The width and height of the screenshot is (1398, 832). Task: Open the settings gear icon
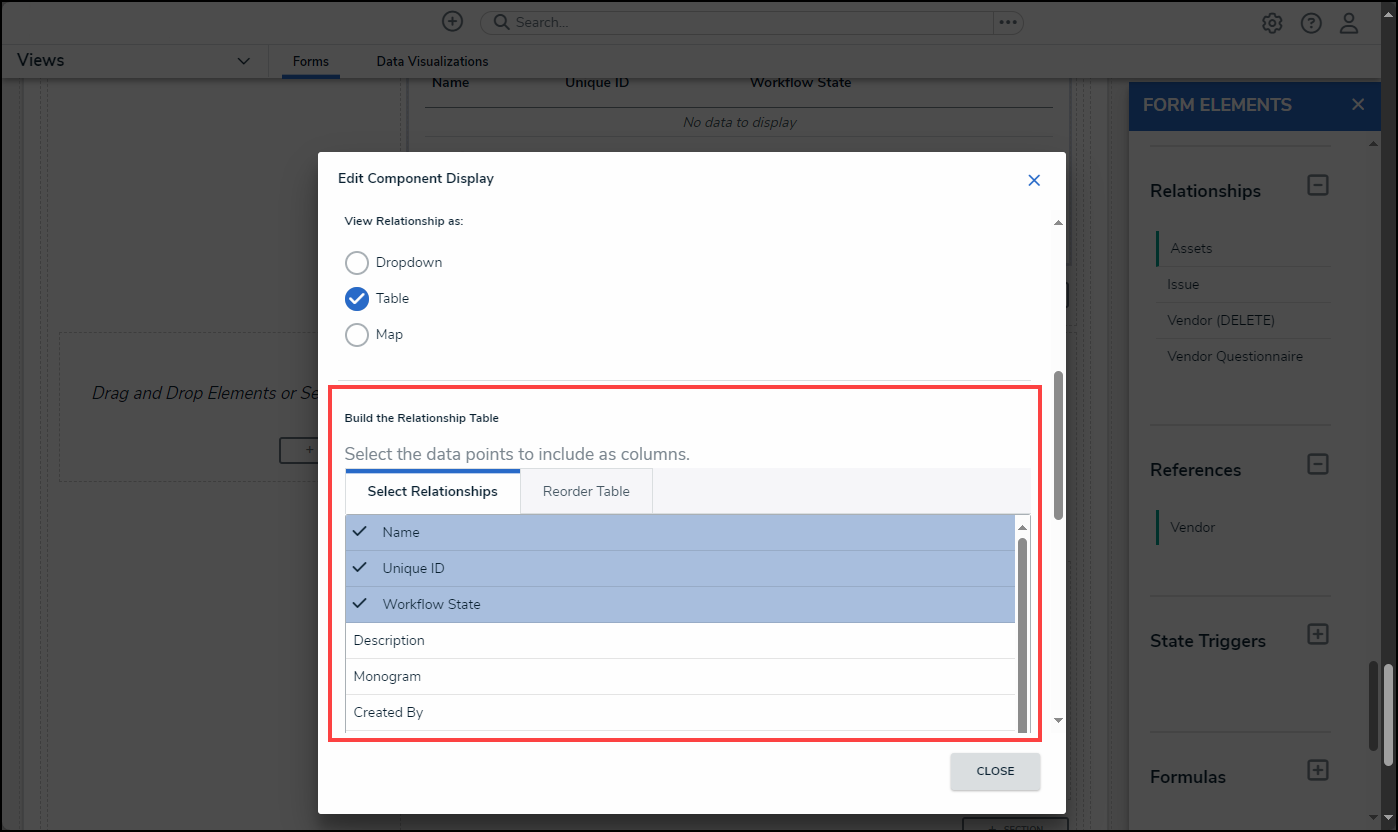(x=1272, y=23)
